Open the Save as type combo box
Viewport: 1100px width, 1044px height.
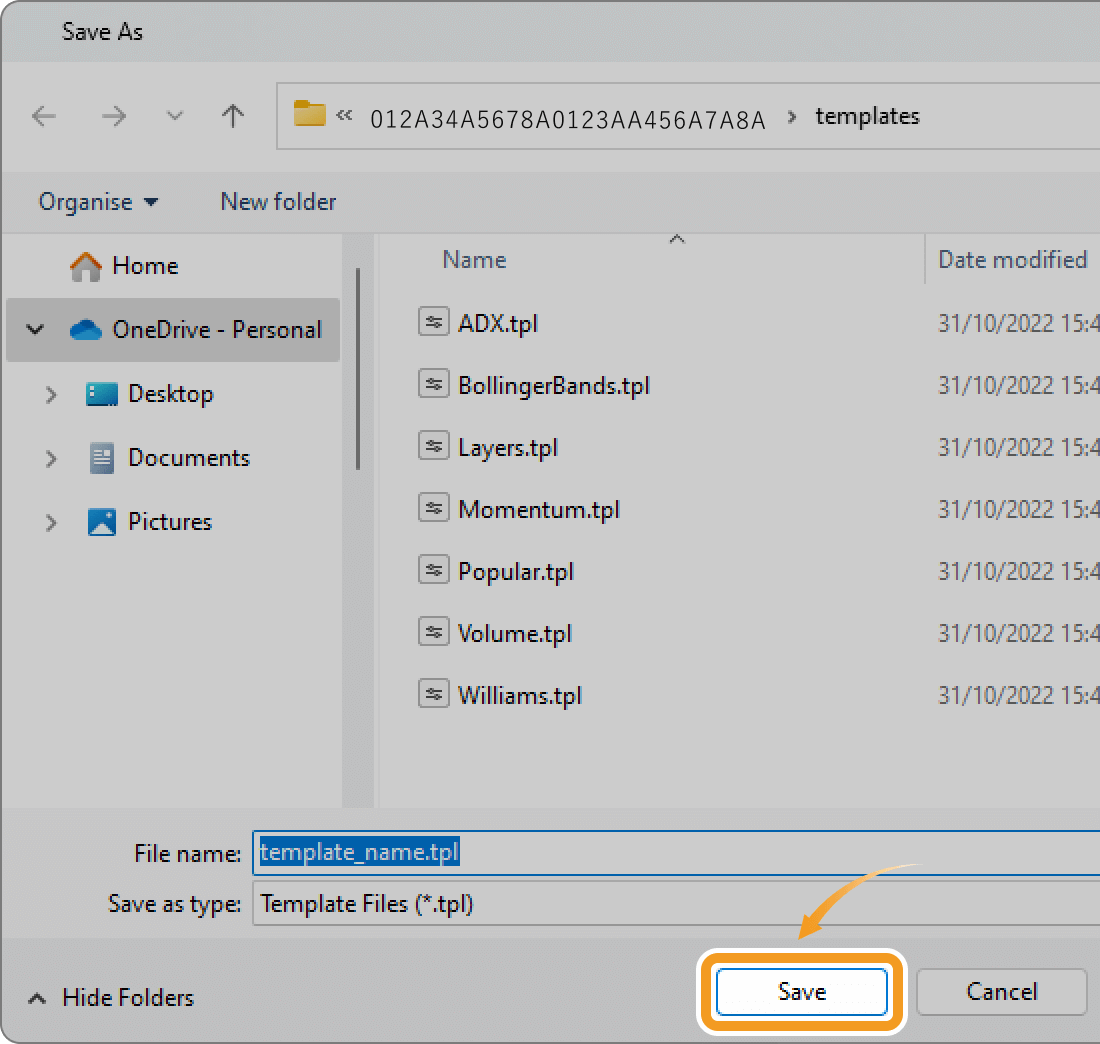(x=676, y=904)
